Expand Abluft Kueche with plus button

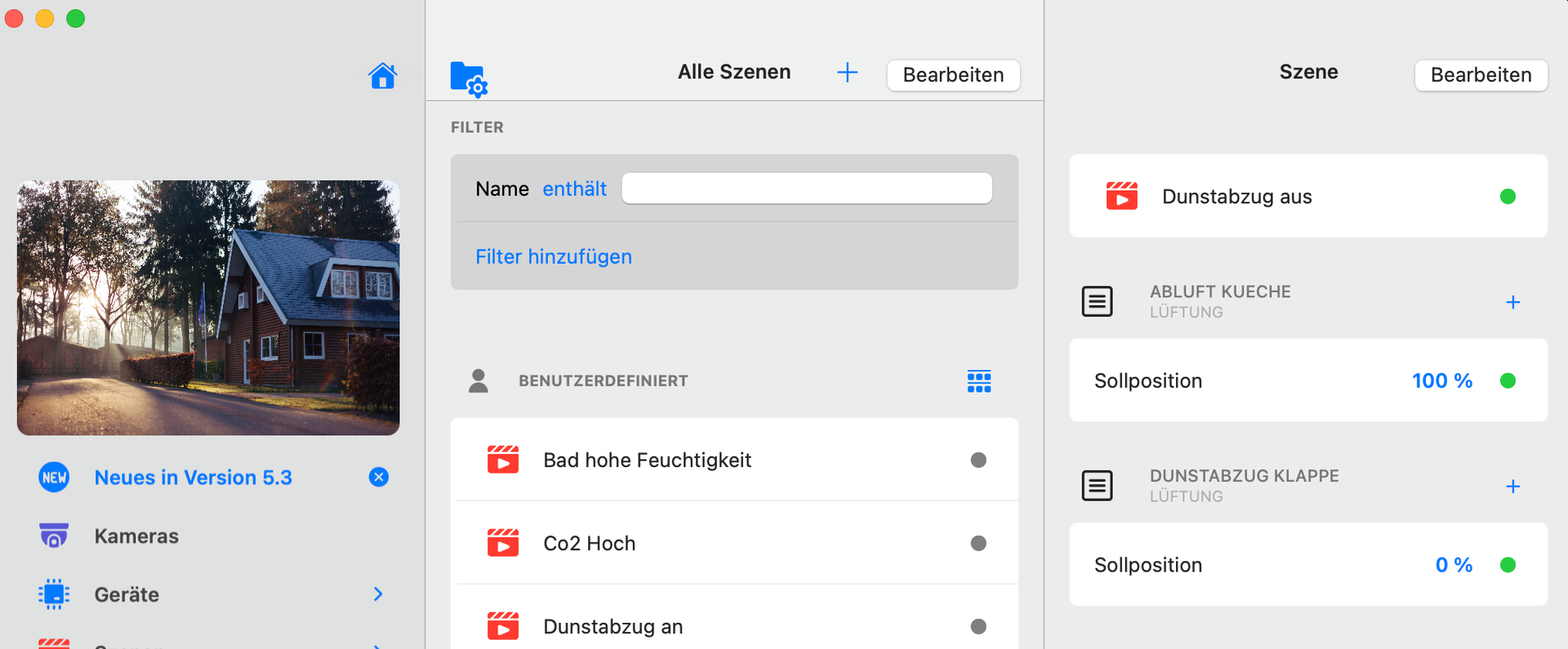(x=1512, y=303)
